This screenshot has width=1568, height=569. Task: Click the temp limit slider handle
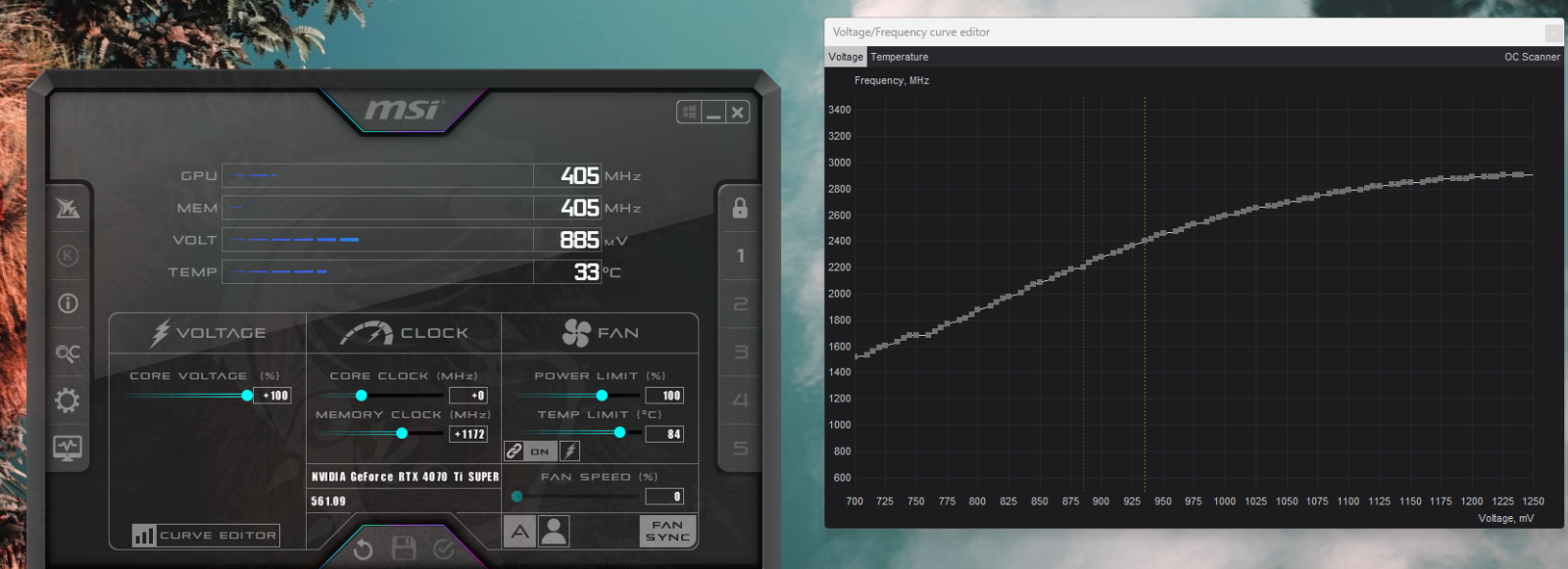click(x=619, y=433)
